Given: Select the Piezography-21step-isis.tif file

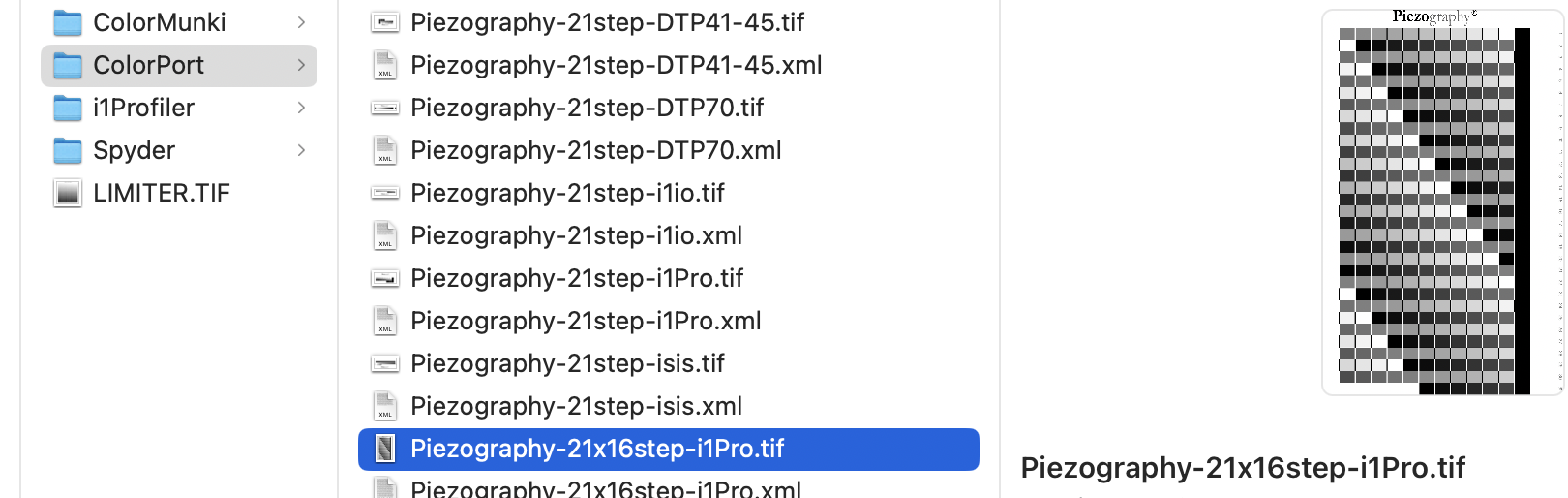Looking at the screenshot, I should [x=567, y=363].
